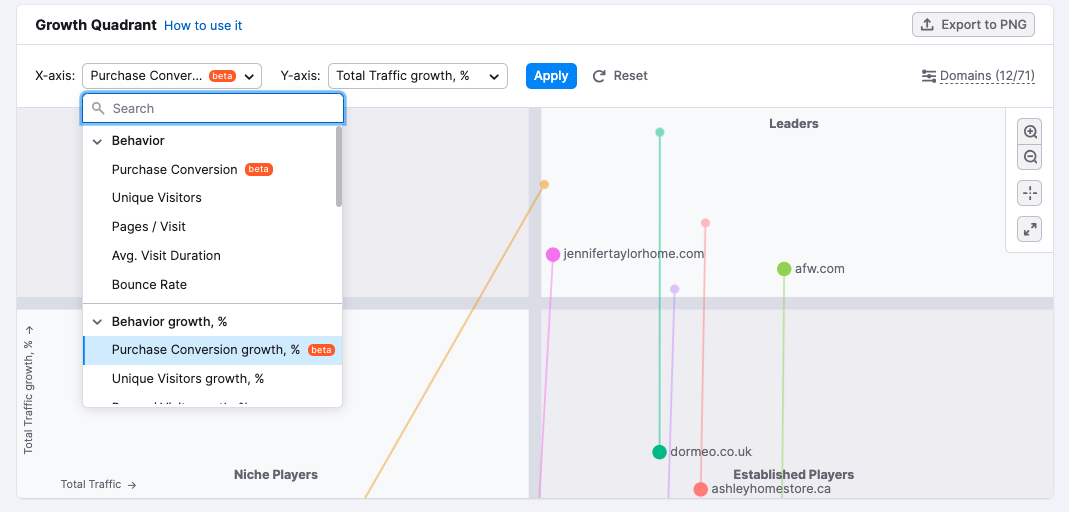Click the zoom out magnifier icon
Viewport: 1069px width, 512px height.
pos(1030,157)
